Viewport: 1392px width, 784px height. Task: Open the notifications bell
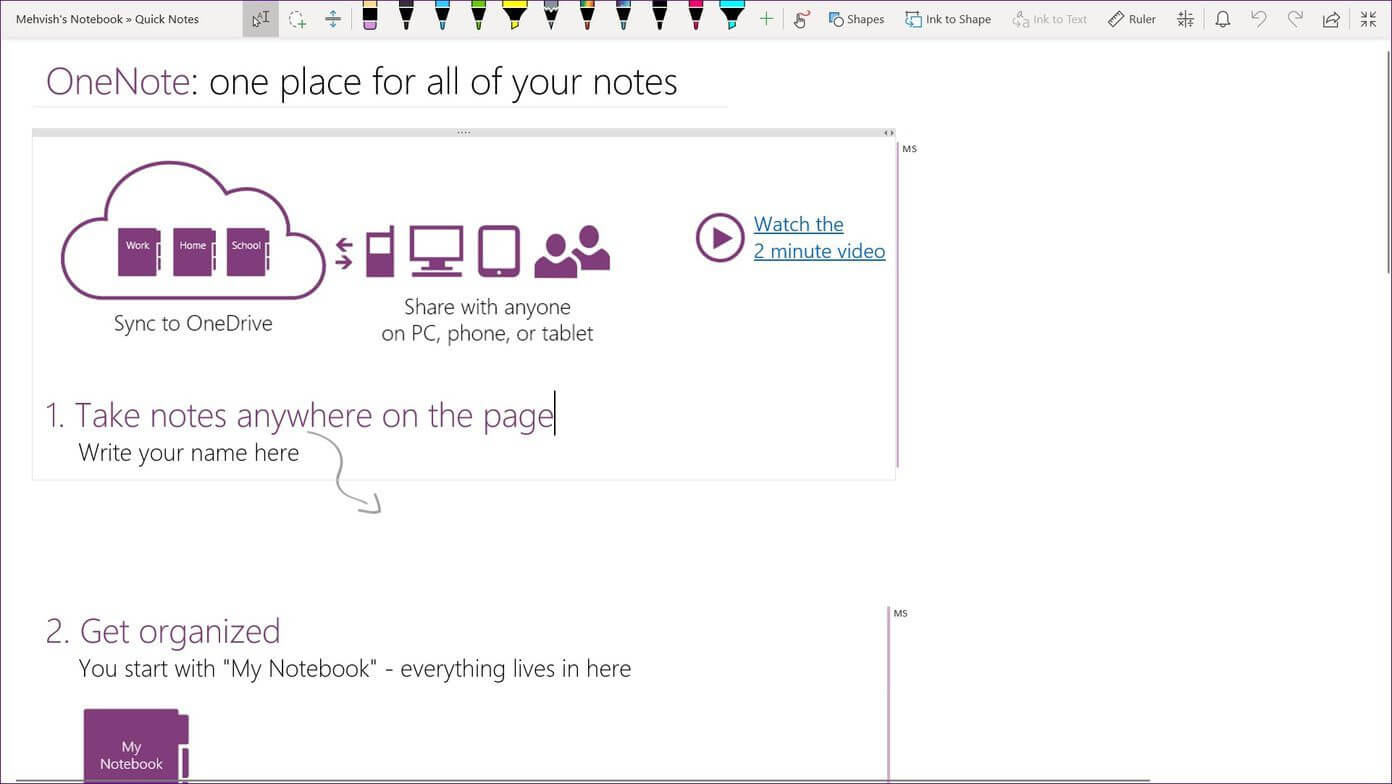[1222, 19]
